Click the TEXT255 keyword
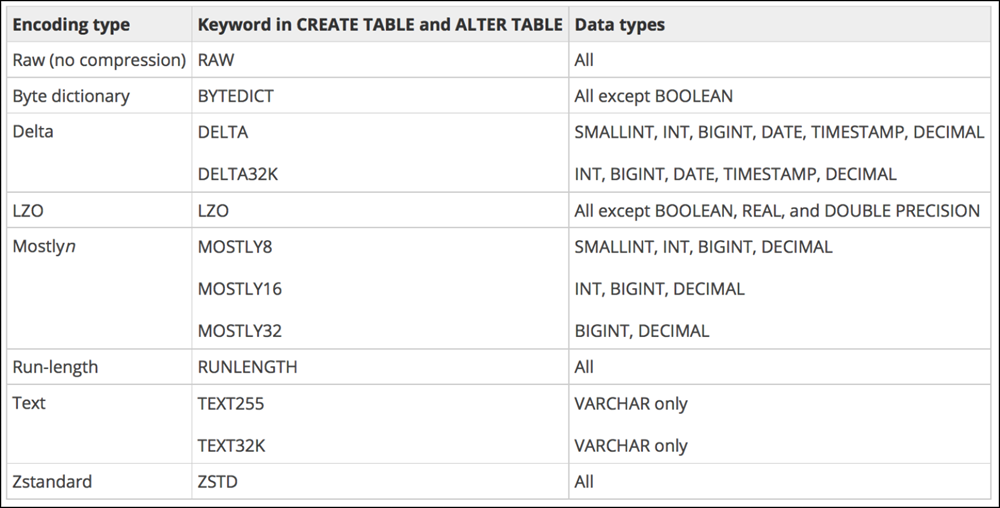Image resolution: width=1000 pixels, height=508 pixels. point(231,403)
